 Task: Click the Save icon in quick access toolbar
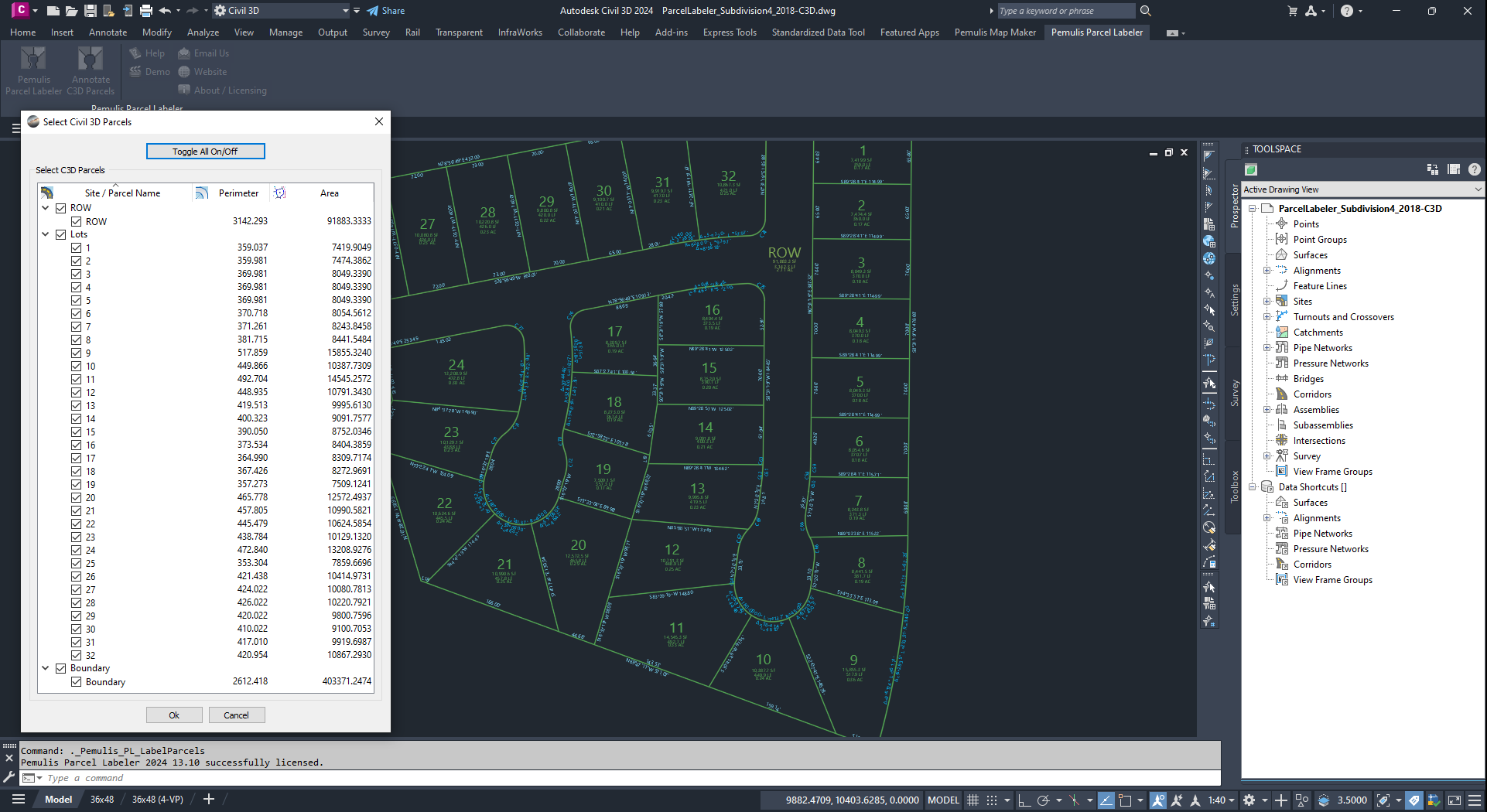[x=90, y=11]
